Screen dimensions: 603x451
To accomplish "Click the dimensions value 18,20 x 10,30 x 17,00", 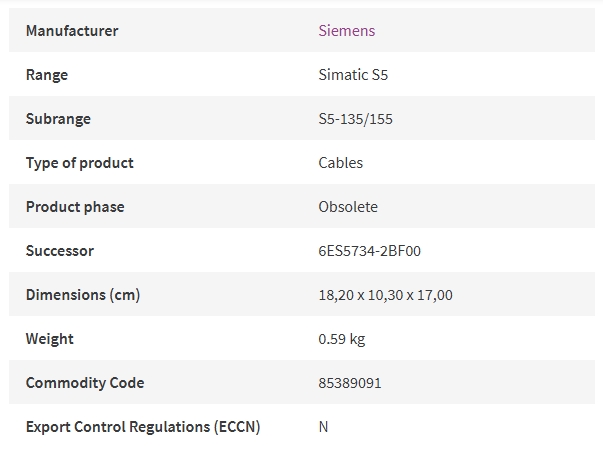I will [x=385, y=295].
